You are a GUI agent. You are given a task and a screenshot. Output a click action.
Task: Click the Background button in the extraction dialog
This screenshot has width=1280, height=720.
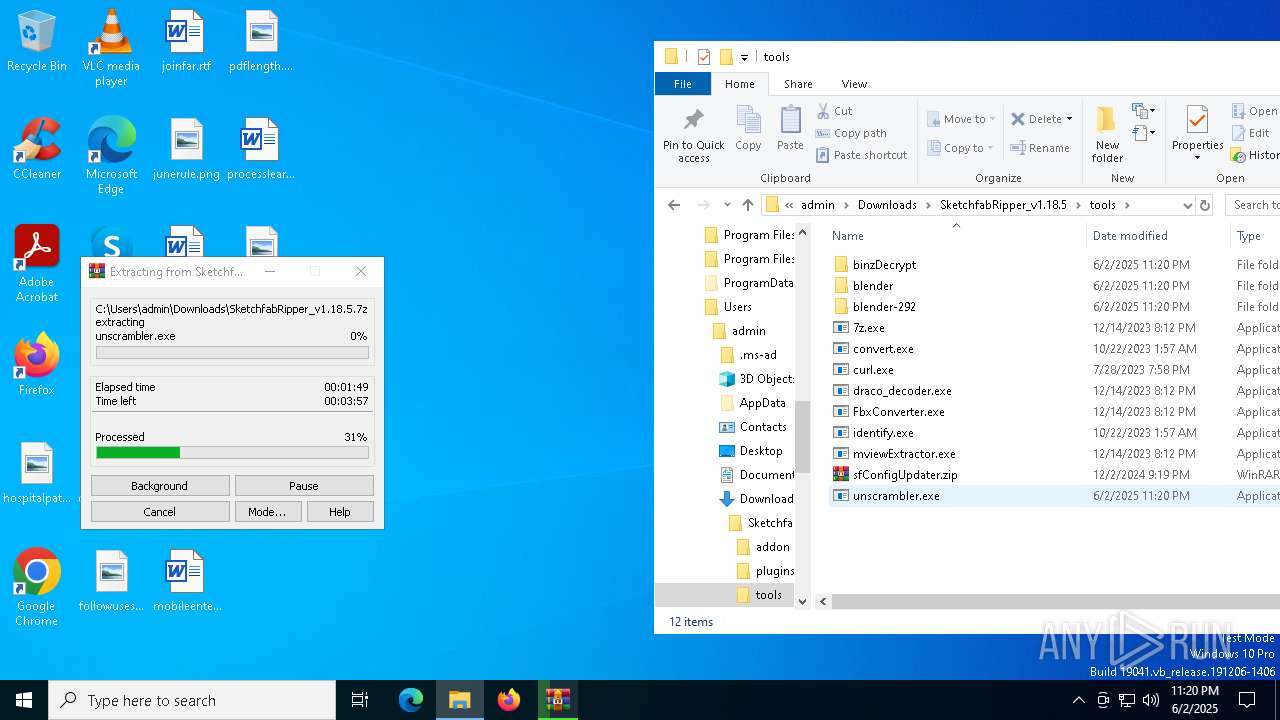[159, 486]
